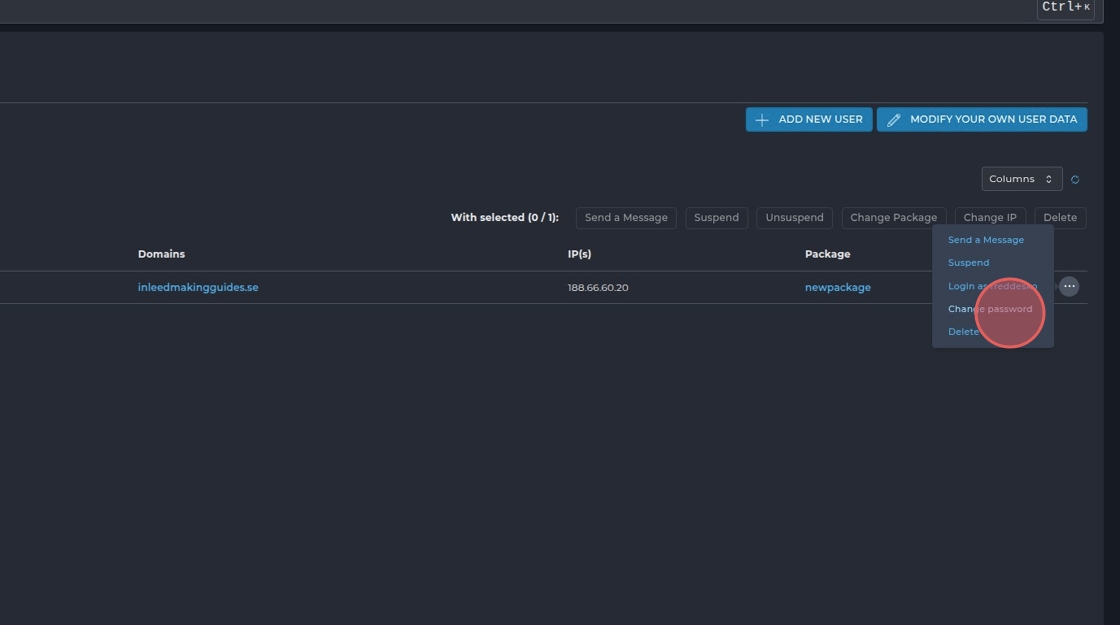Pick Suspend from the row actions menu
The image size is (1120, 625).
(968, 263)
